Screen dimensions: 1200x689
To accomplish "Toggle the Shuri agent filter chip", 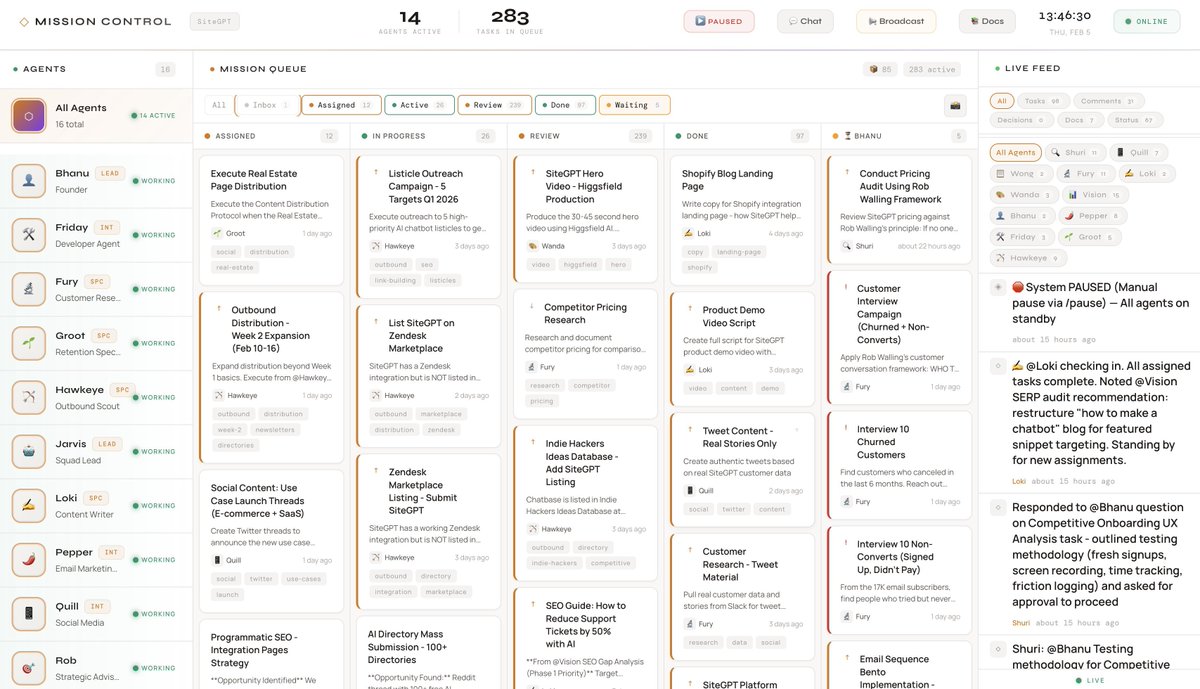I will 1074,153.
